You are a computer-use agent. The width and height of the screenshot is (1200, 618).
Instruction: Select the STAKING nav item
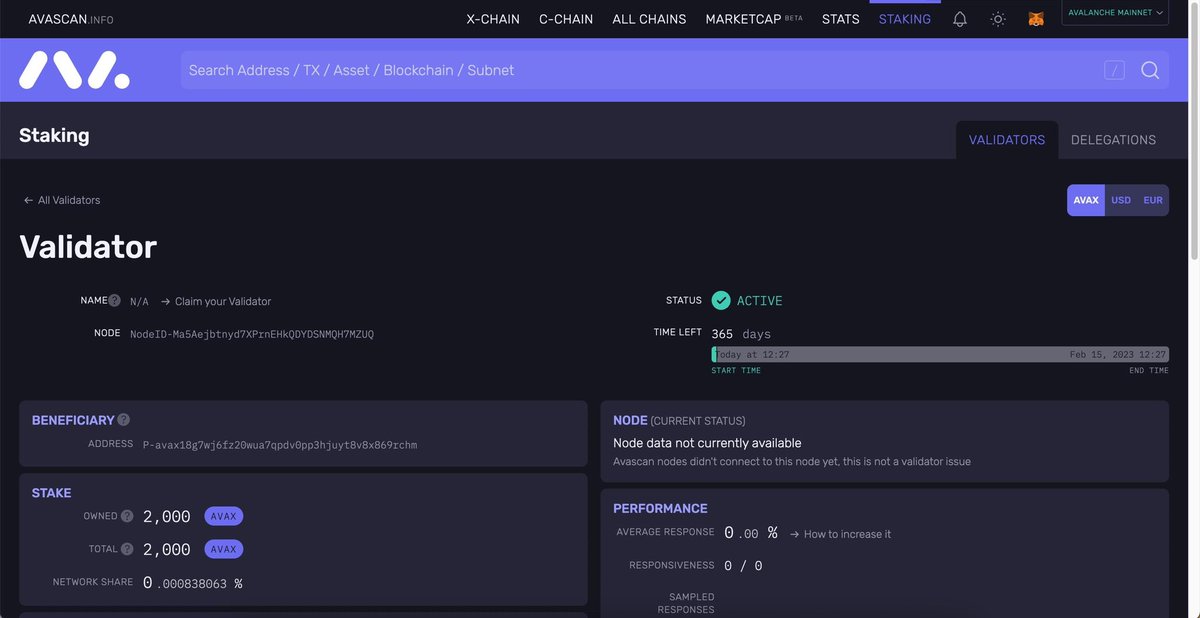tap(905, 19)
